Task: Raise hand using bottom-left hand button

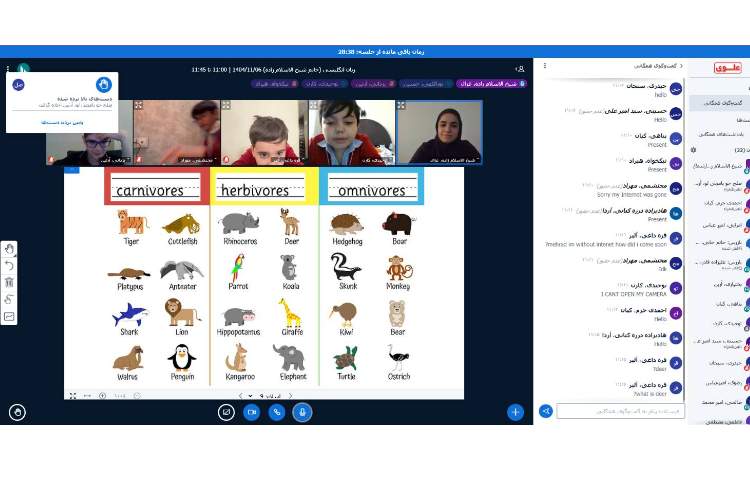Action: coord(17,411)
